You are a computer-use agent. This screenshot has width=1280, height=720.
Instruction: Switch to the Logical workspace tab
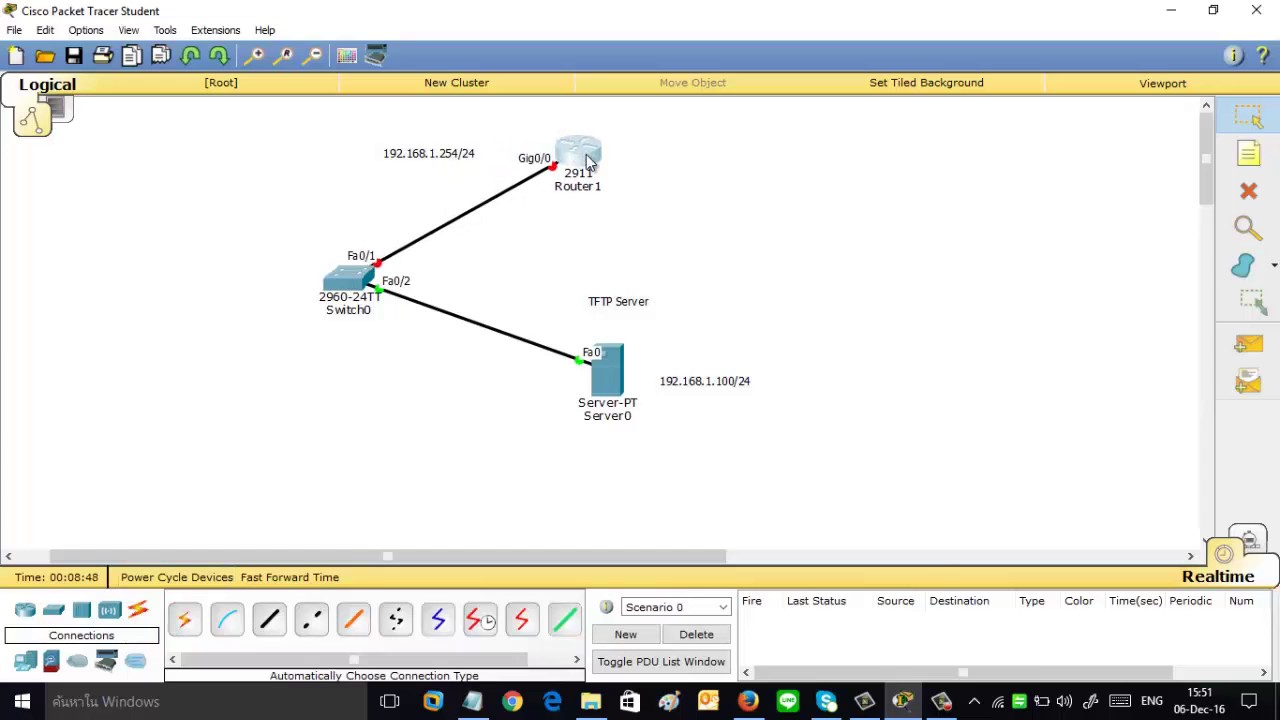point(47,85)
